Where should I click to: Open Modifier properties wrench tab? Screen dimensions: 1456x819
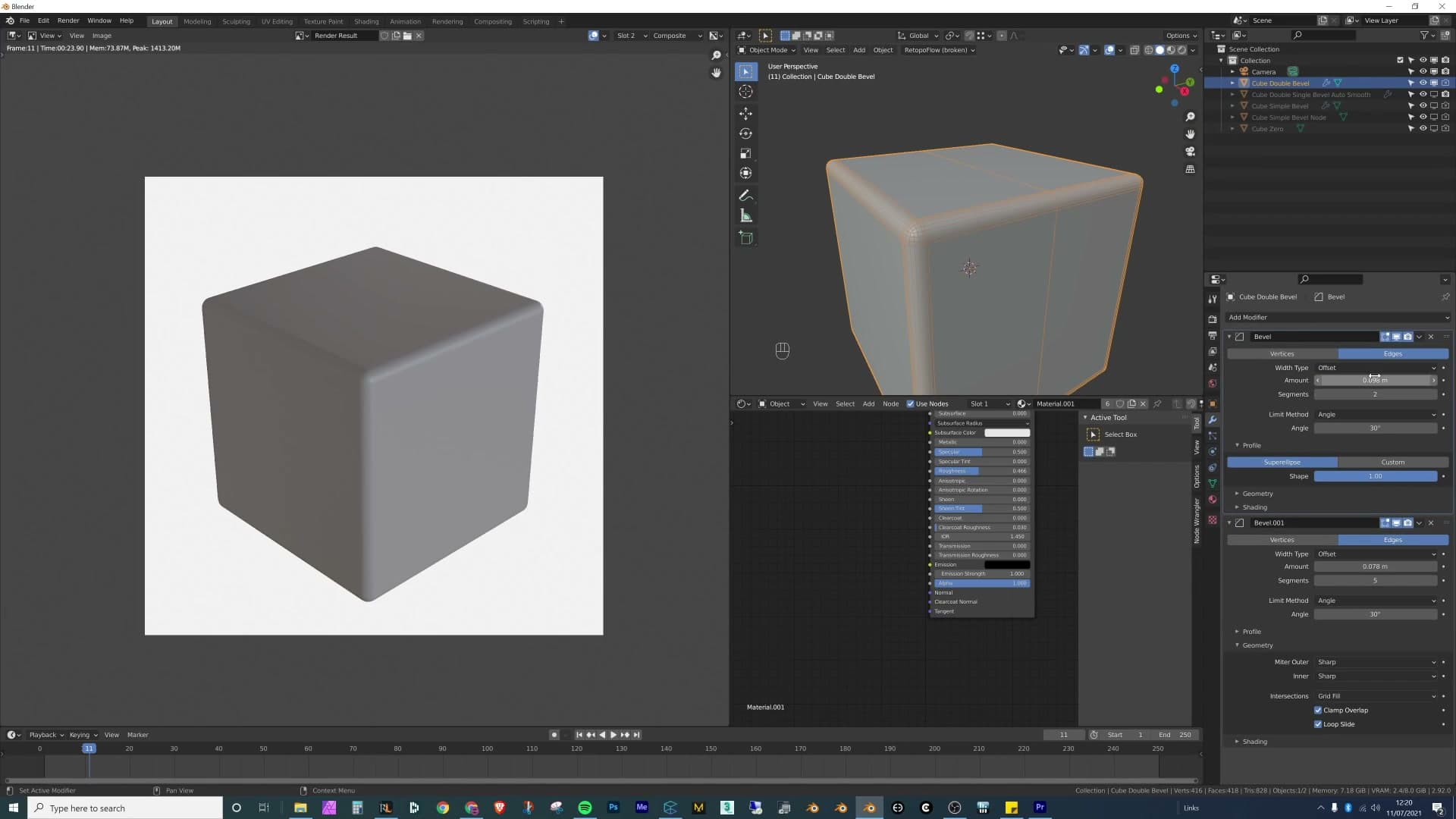pos(1213,420)
